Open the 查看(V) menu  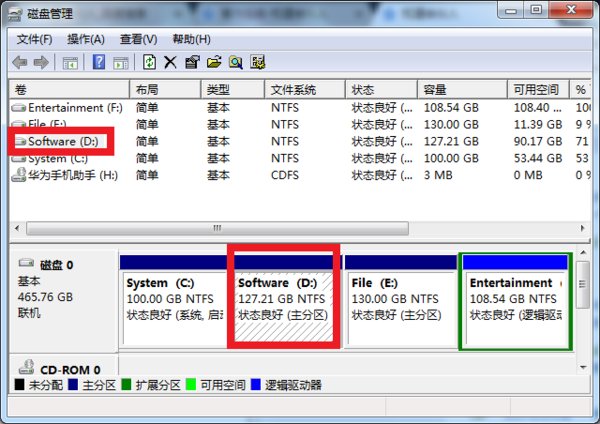[x=139, y=39]
